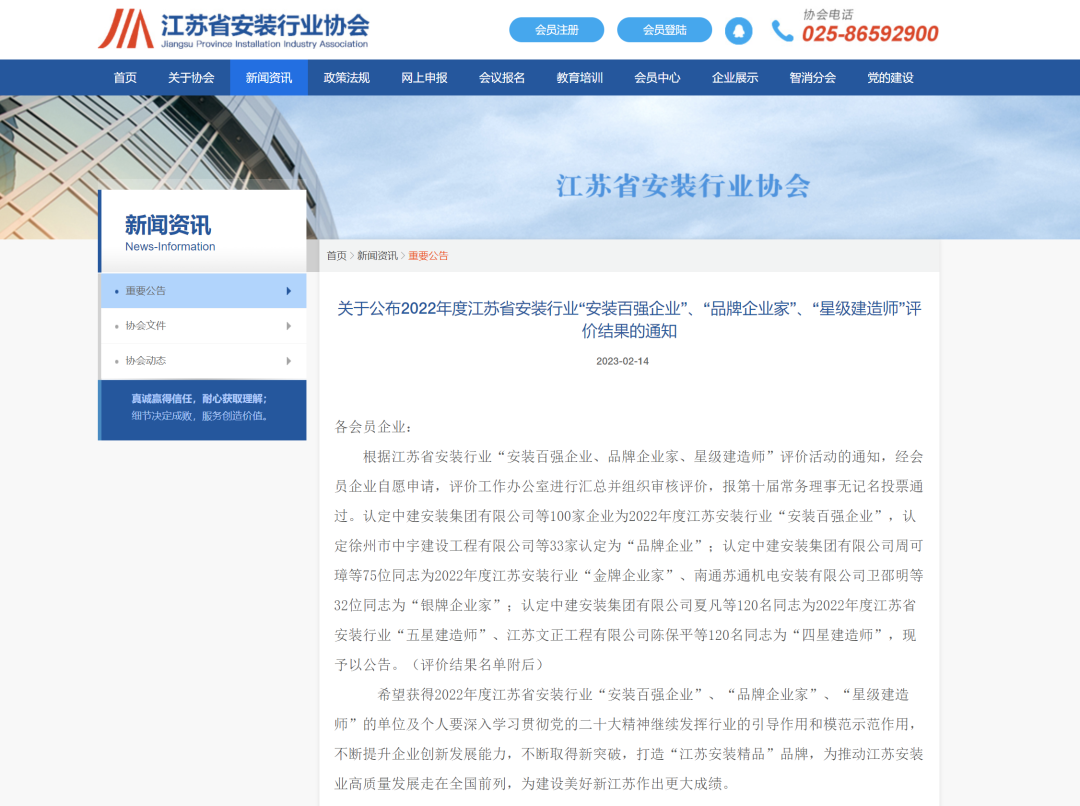Click the News-Information sidebar header
The image size is (1080, 806).
pos(169,246)
